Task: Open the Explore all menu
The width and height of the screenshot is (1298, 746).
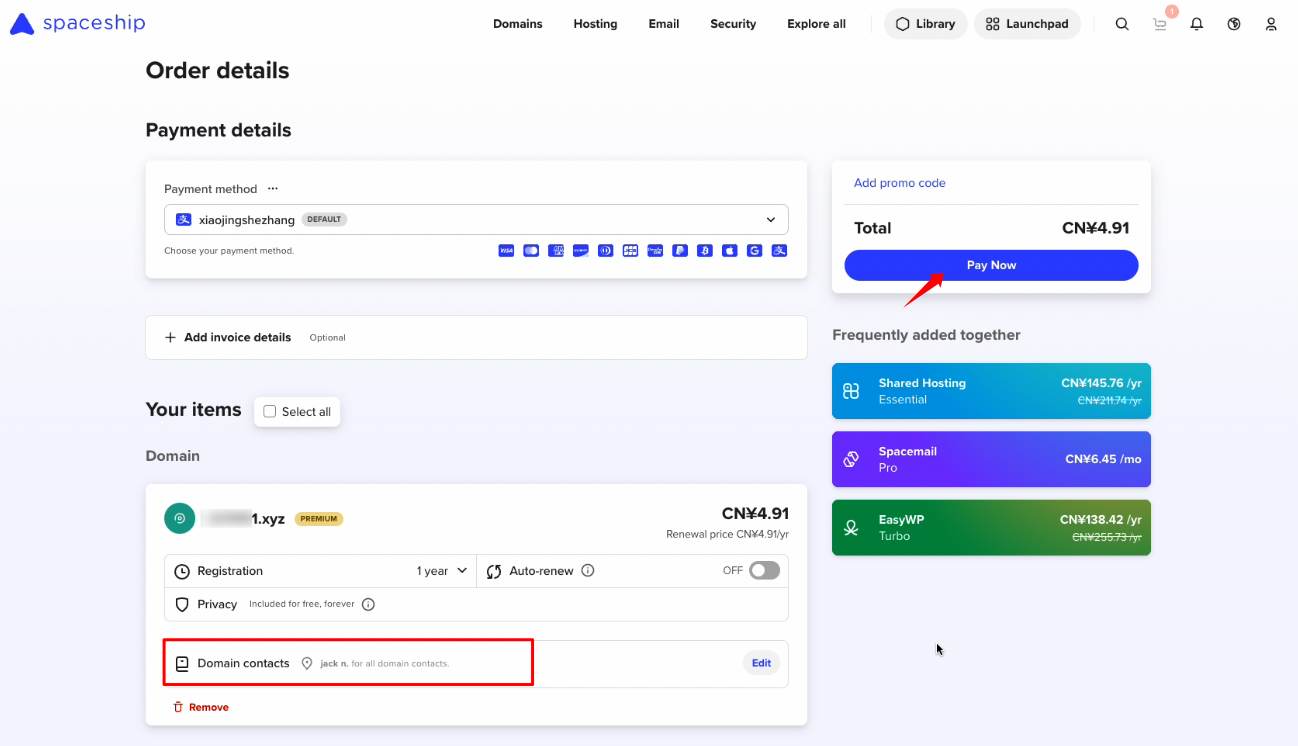Action: (816, 24)
